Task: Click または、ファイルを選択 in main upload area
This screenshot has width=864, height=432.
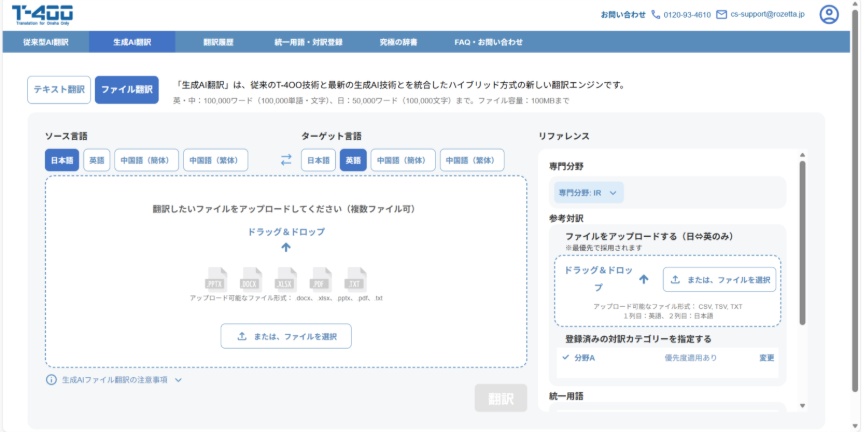Action: tap(286, 336)
